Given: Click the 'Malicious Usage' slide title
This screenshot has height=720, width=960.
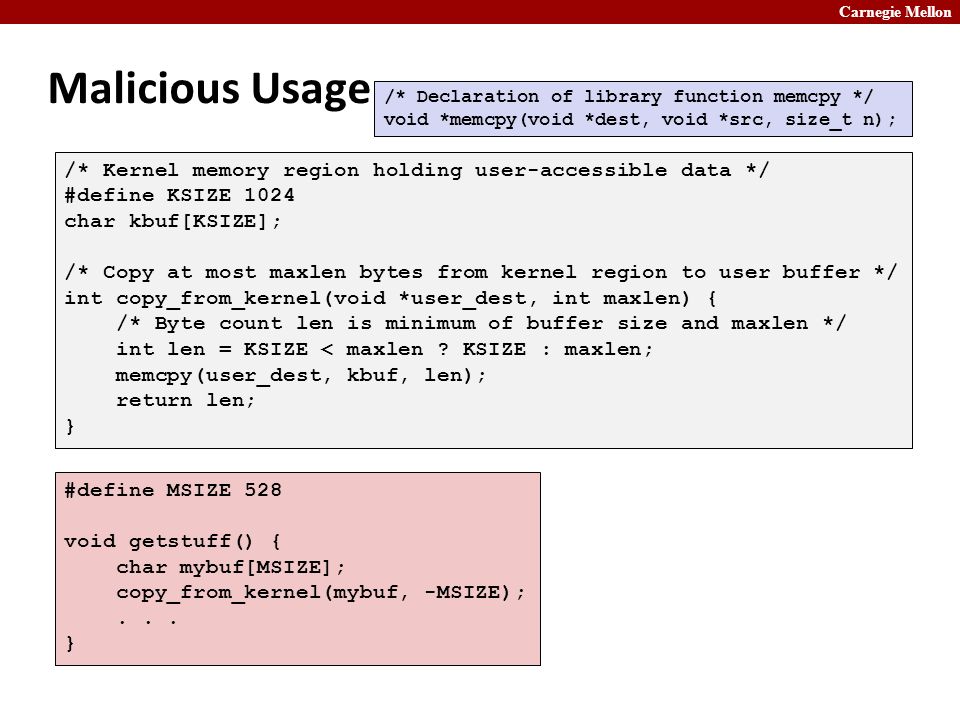Looking at the screenshot, I should click(209, 89).
